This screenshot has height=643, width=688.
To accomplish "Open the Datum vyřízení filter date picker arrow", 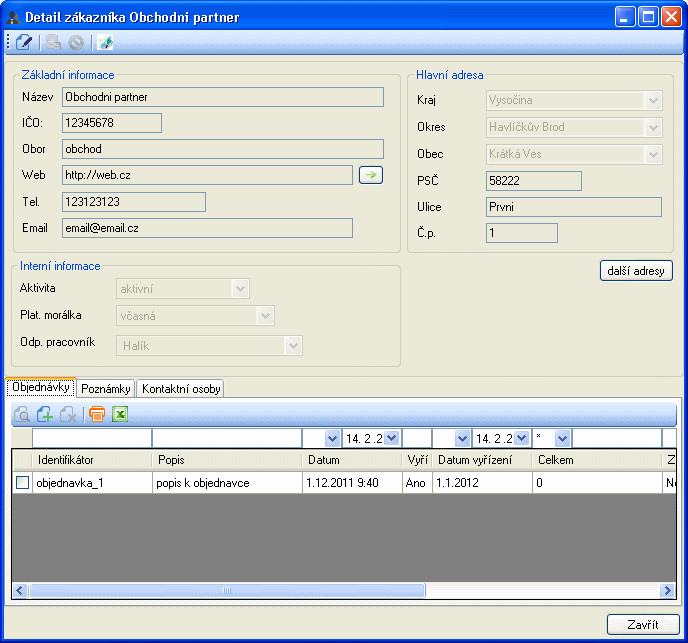I will pos(521,438).
